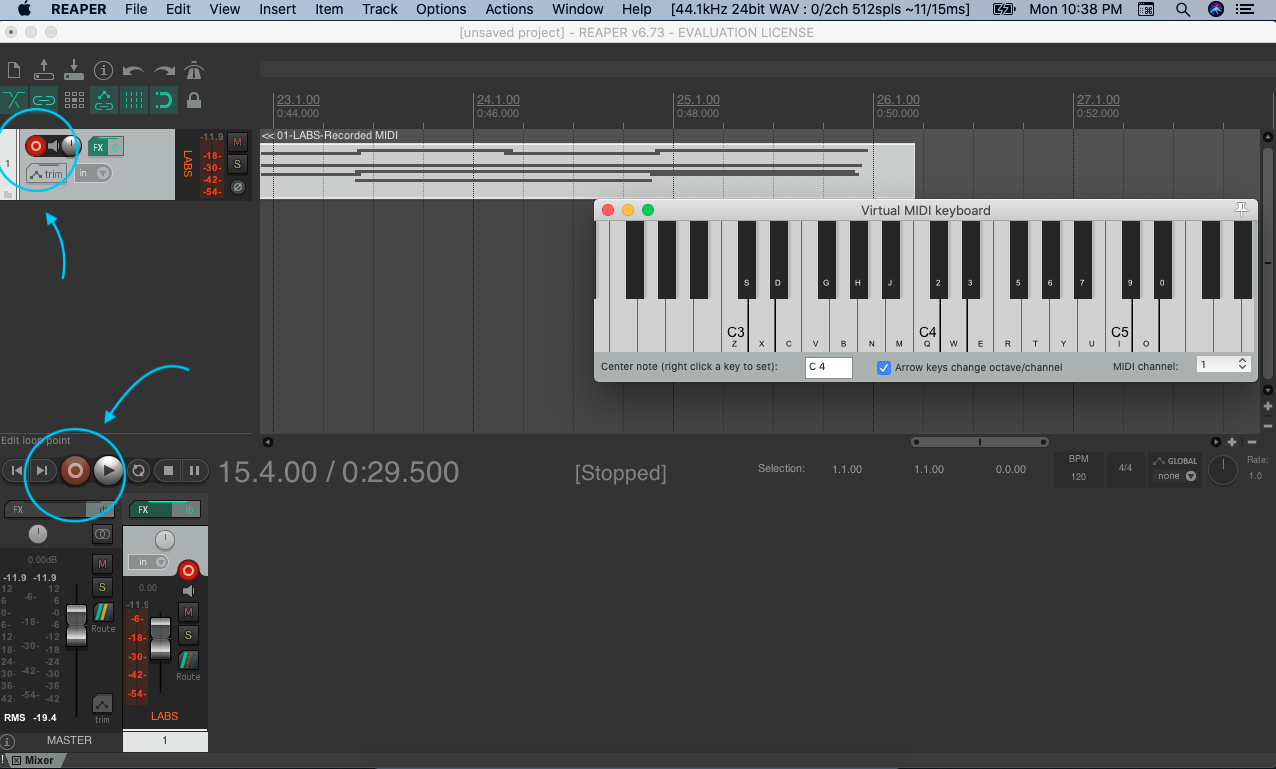Open the track input dropdown beside trim
This screenshot has height=769, width=1276.
click(x=93, y=174)
